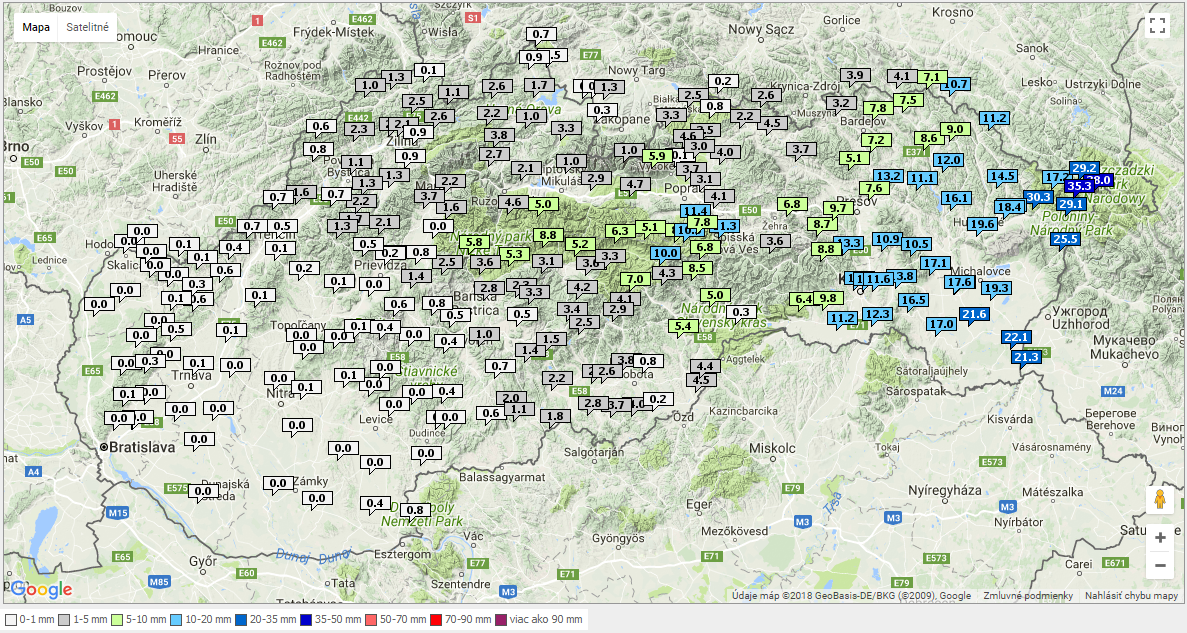Switch to the Mapa view tab

point(36,27)
